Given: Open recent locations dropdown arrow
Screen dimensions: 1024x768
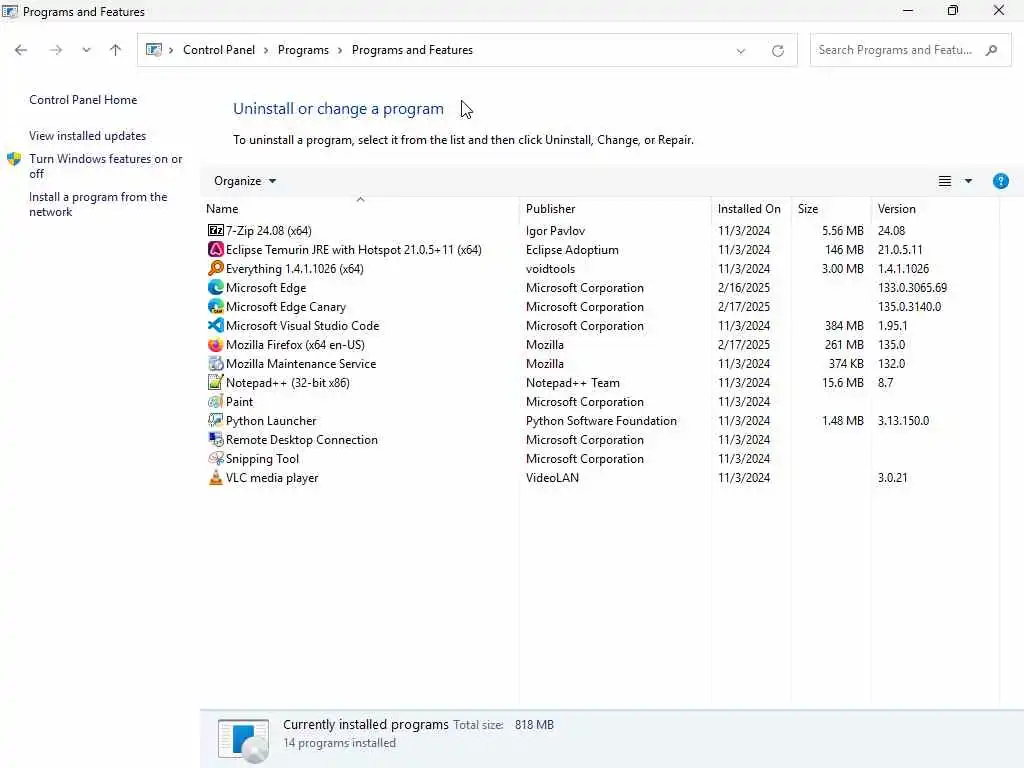Looking at the screenshot, I should (x=86, y=50).
